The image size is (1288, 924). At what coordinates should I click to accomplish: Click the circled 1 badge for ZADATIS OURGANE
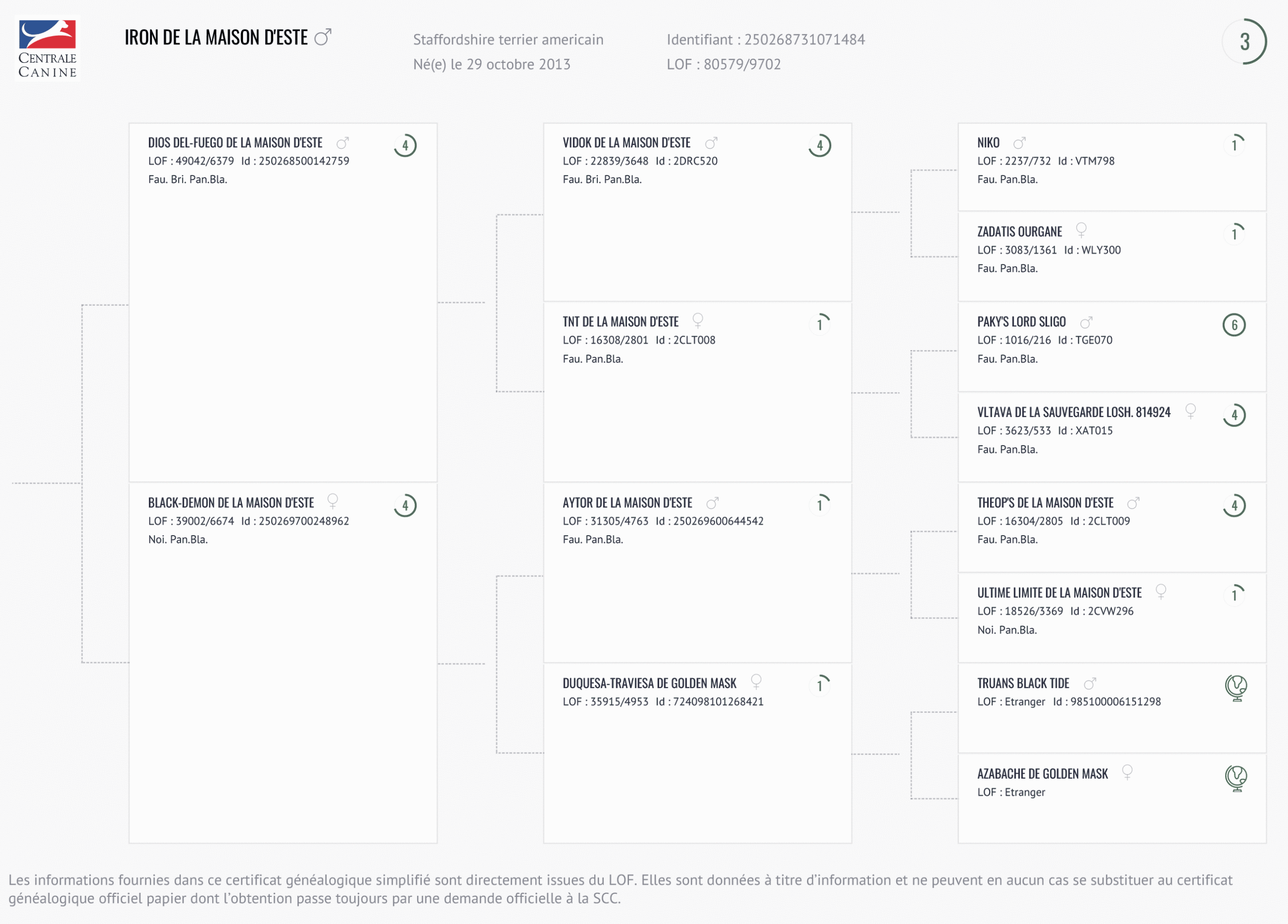(1234, 233)
